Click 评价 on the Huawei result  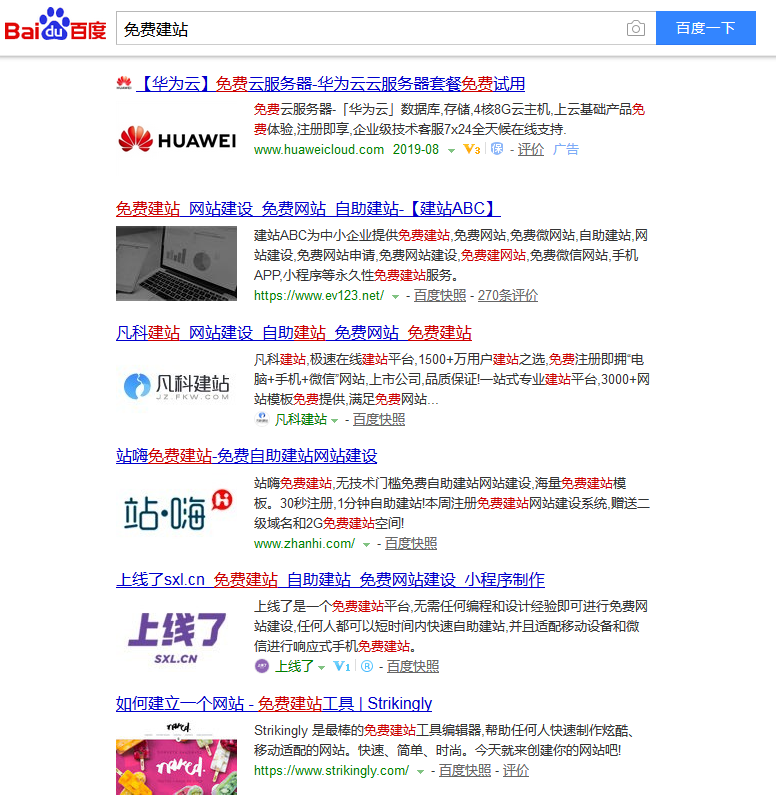[x=530, y=149]
